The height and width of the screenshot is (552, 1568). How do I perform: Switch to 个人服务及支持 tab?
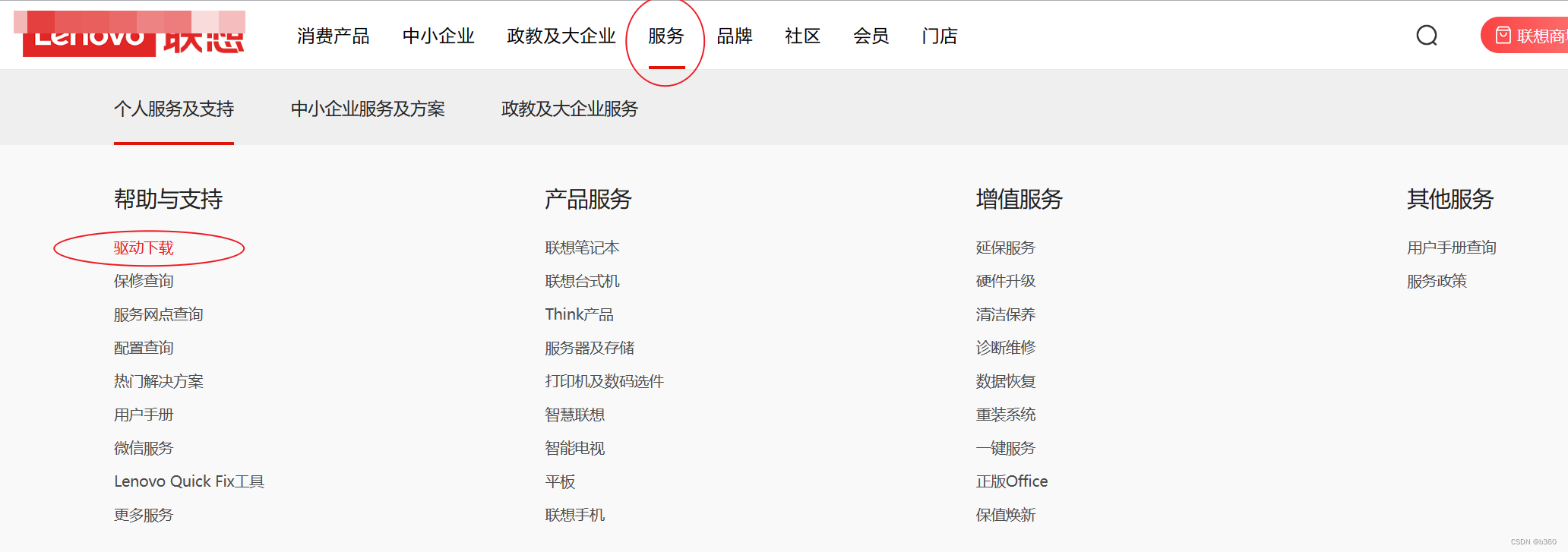tap(174, 109)
